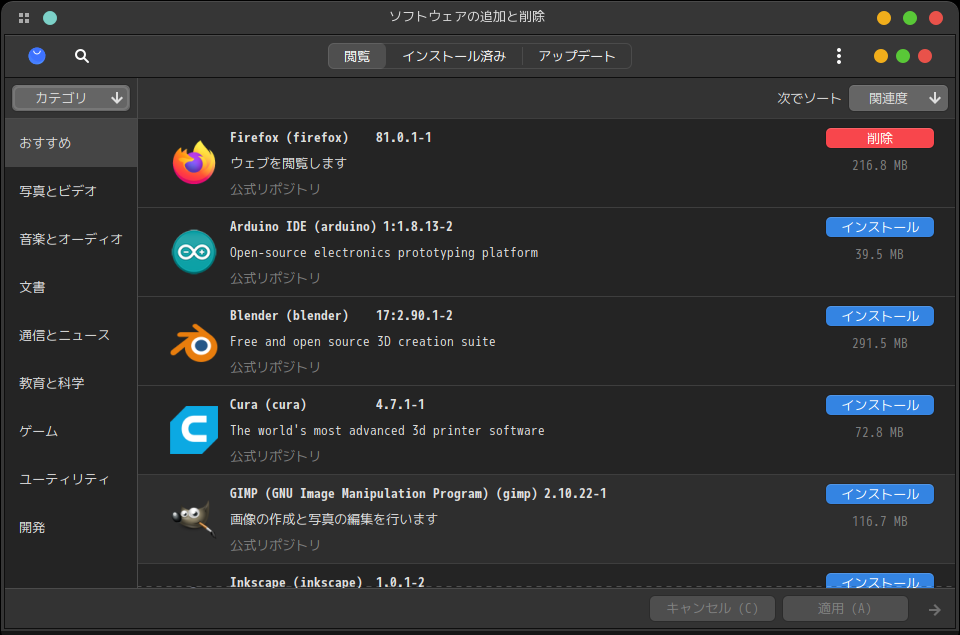
Task: Click the 'Free and open source 3D creation suite' description
Action: pos(362,342)
